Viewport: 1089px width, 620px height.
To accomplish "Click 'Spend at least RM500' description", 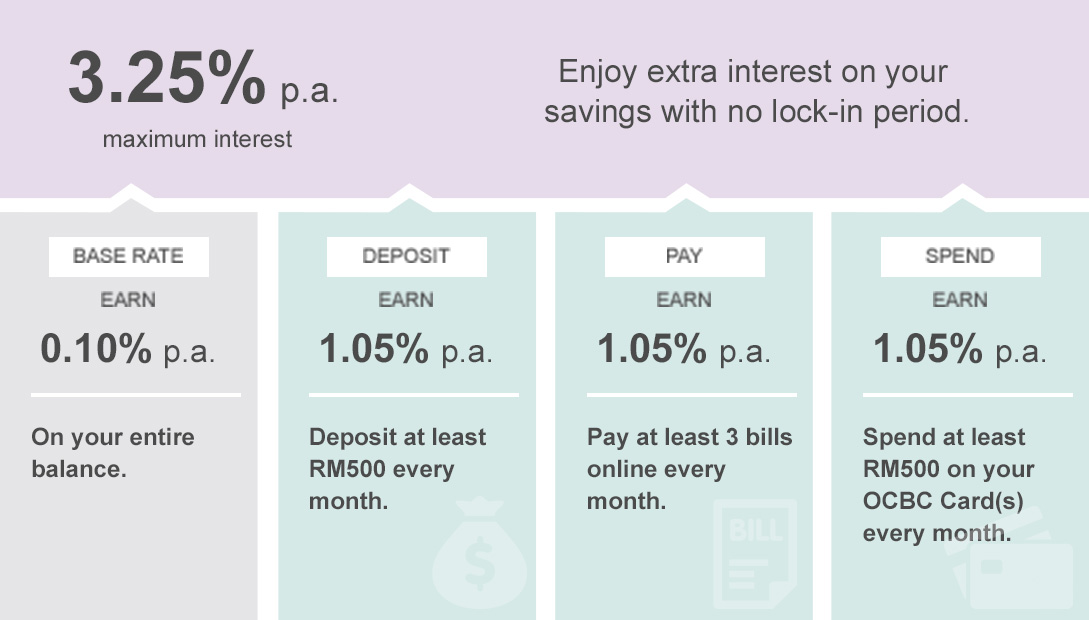I will (949, 485).
